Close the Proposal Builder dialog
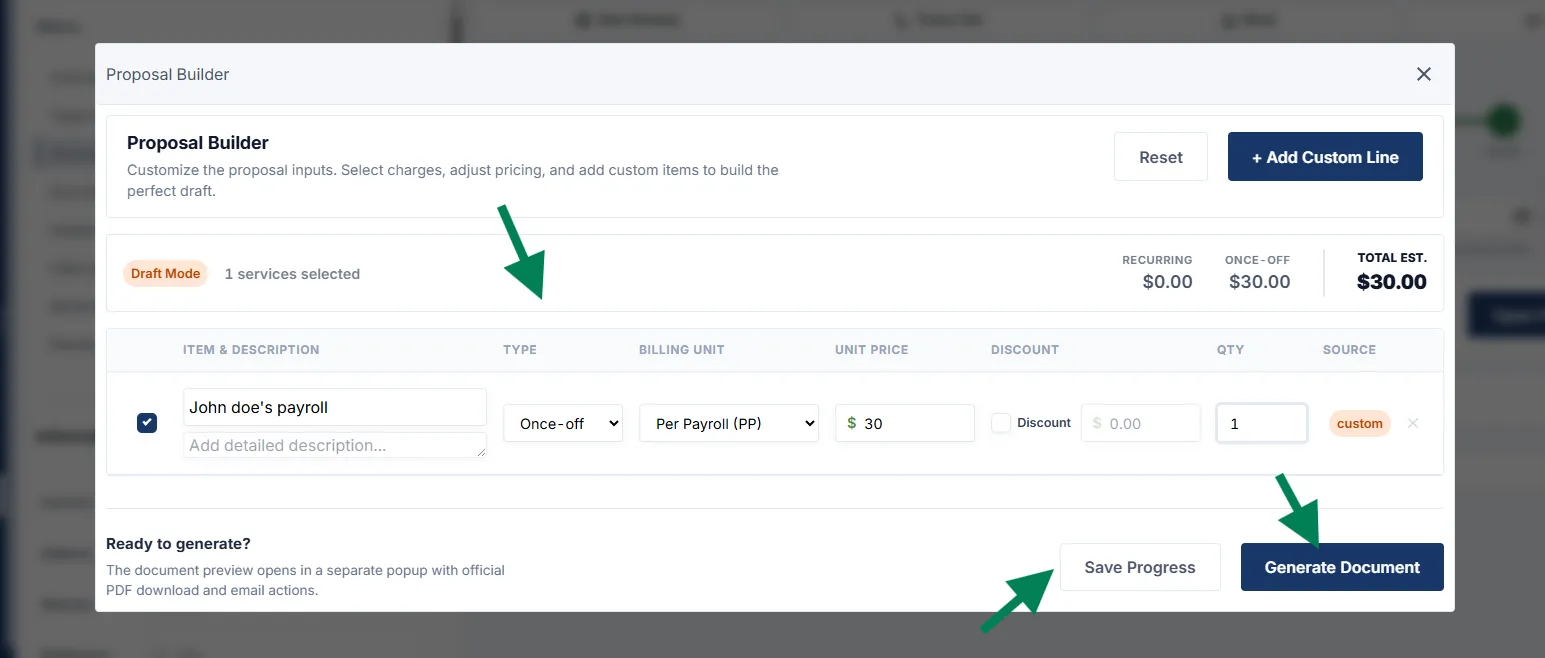The image size is (1545, 658). point(1424,74)
